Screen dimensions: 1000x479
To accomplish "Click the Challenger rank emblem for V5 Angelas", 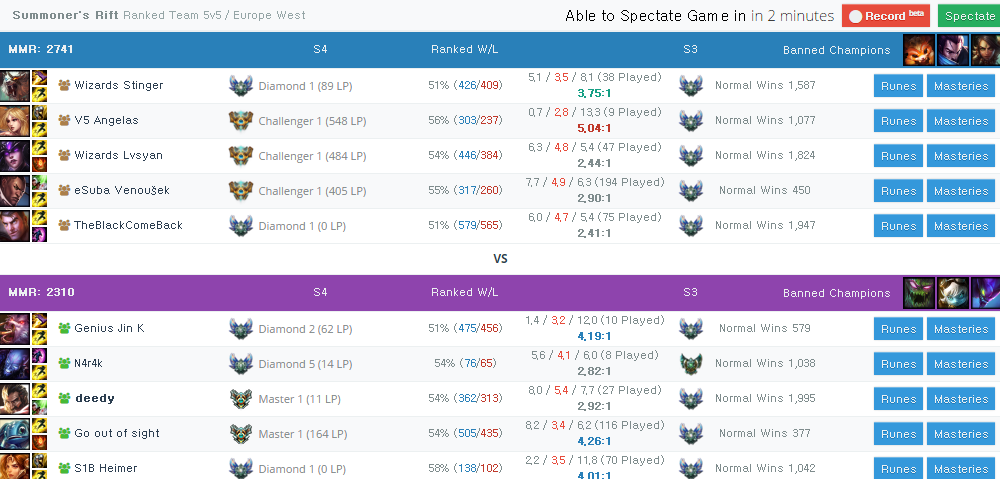I will coord(241,121).
